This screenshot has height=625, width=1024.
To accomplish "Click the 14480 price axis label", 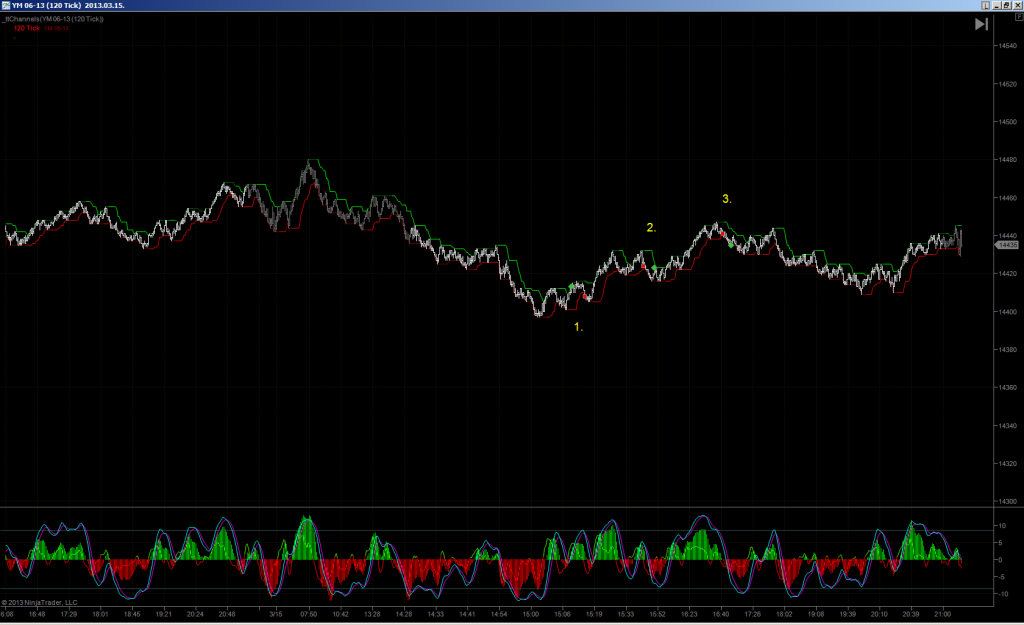I will point(1007,159).
